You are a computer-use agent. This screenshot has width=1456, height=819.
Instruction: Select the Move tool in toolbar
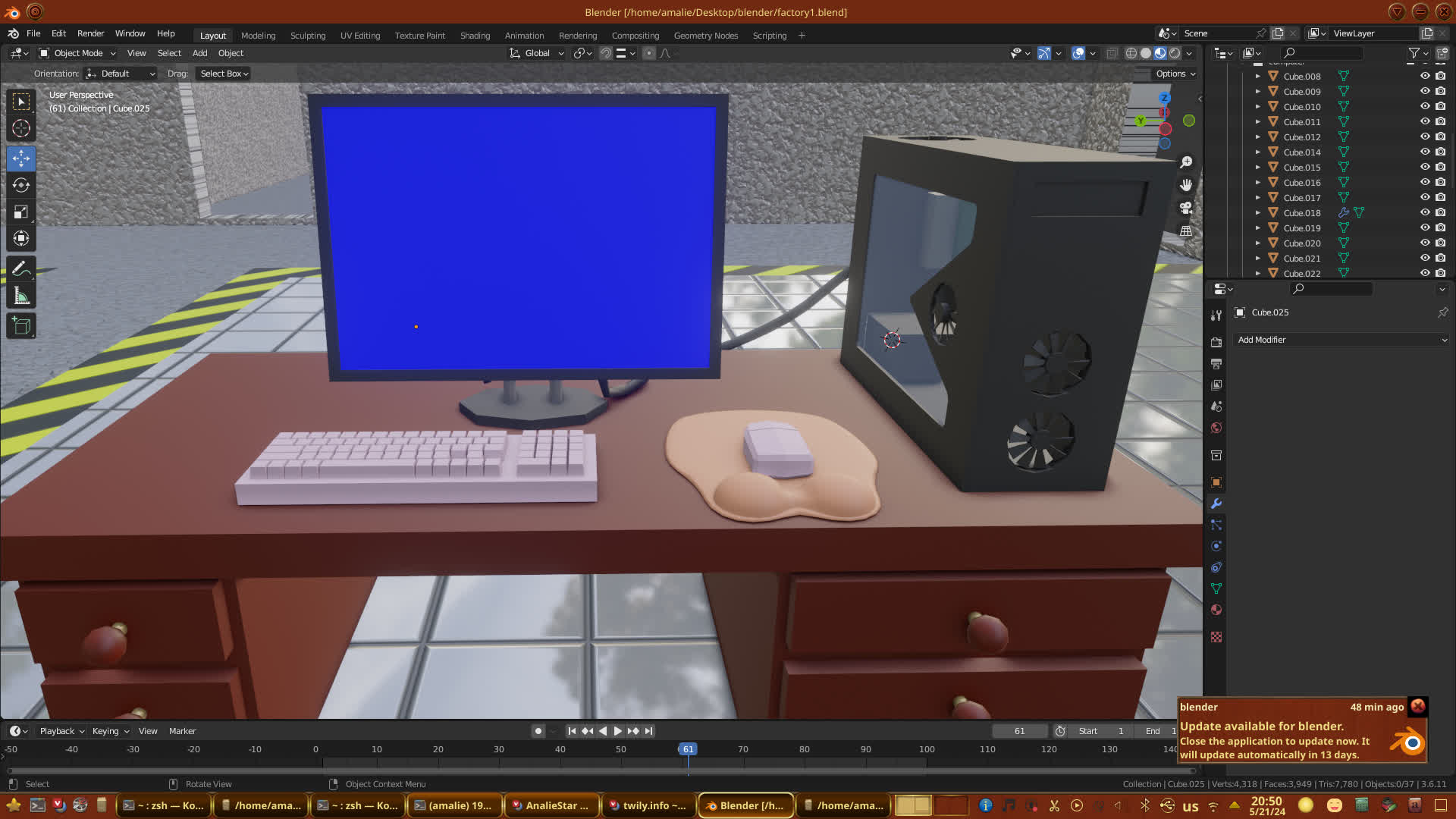21,158
